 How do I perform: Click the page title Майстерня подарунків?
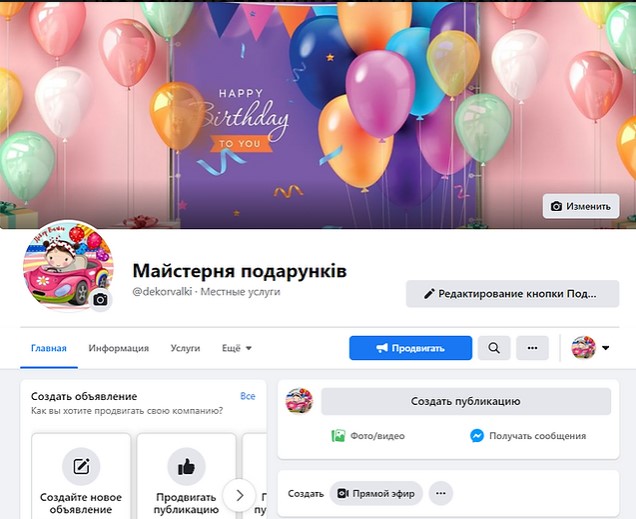point(240,271)
